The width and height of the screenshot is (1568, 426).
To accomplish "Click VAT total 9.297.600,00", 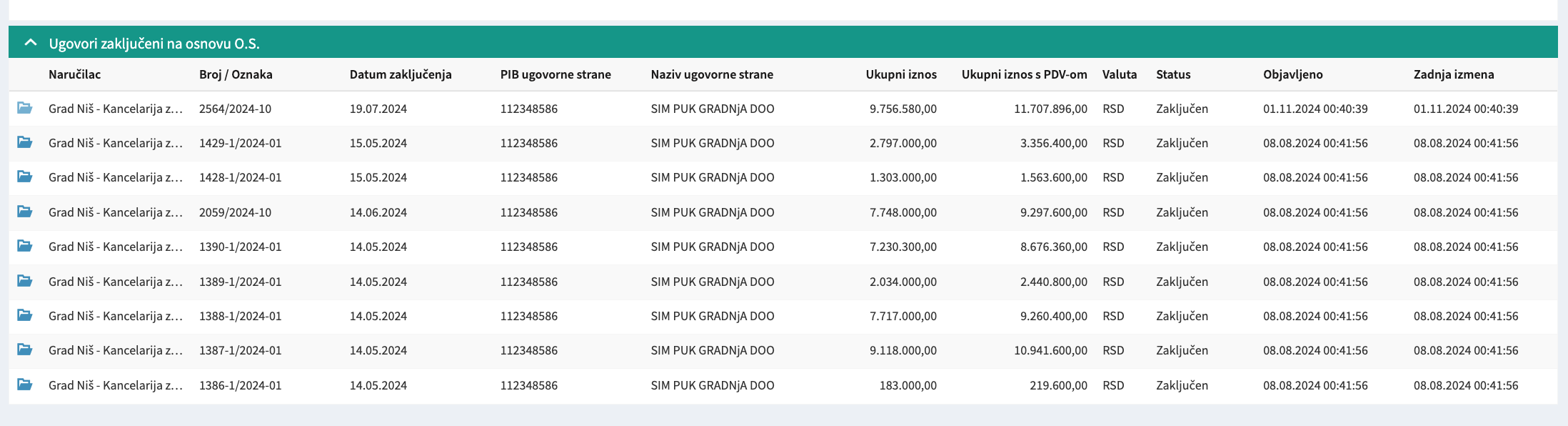I will tap(1054, 212).
